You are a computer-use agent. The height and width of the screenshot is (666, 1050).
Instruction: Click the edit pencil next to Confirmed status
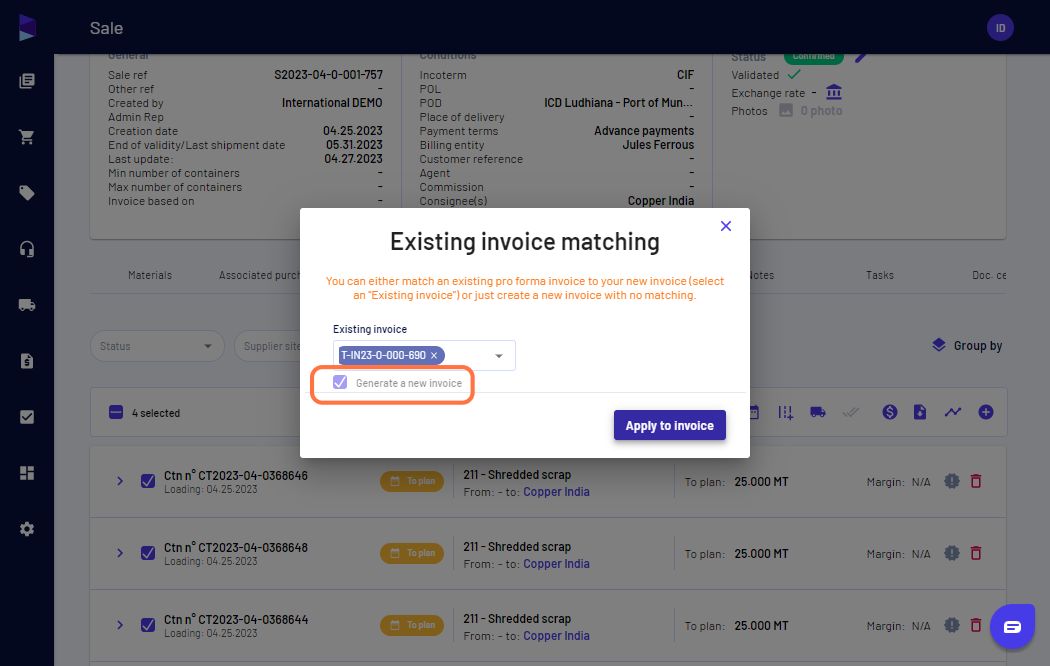point(861,58)
